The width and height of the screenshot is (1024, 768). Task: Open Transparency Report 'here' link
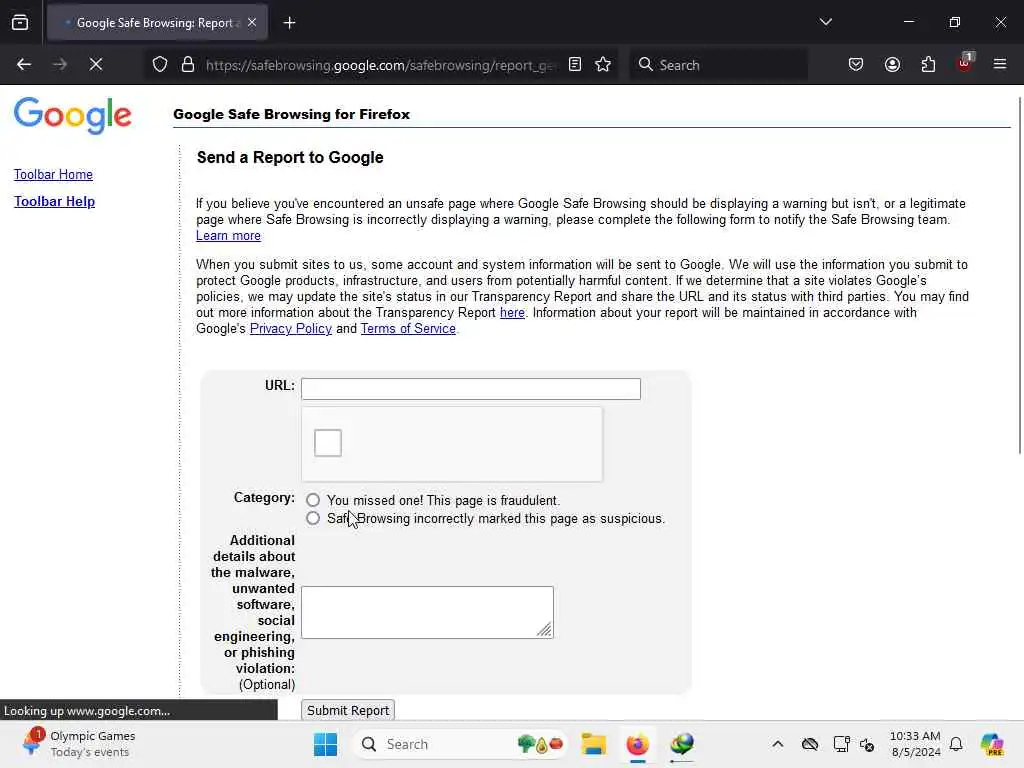(512, 313)
